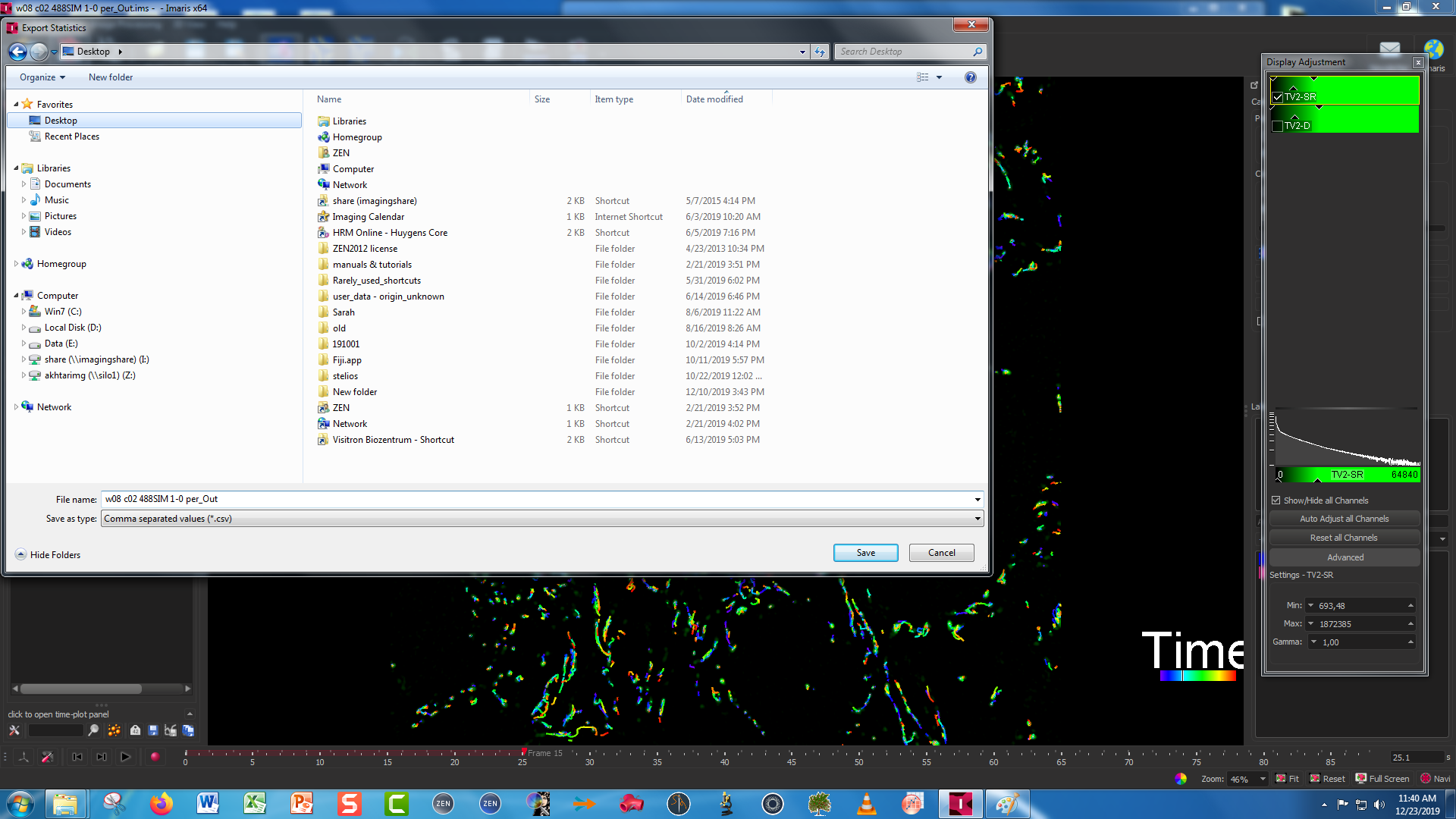The image size is (1456, 819).
Task: Click the orange spots statistics icon
Action: 115,730
